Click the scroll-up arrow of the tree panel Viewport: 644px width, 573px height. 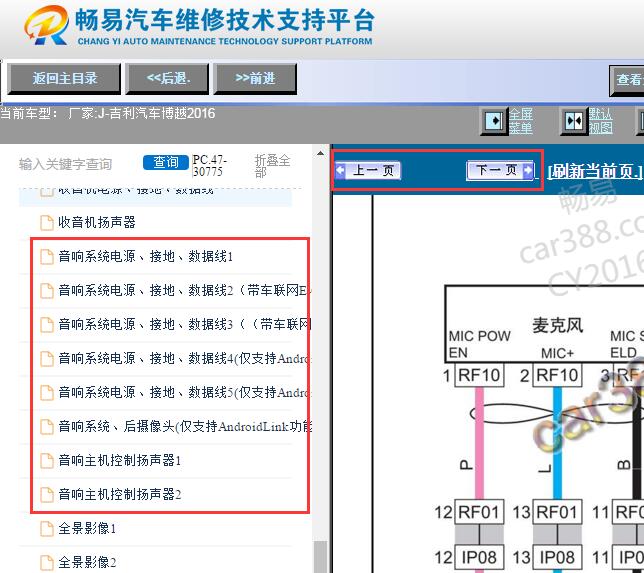click(x=320, y=154)
